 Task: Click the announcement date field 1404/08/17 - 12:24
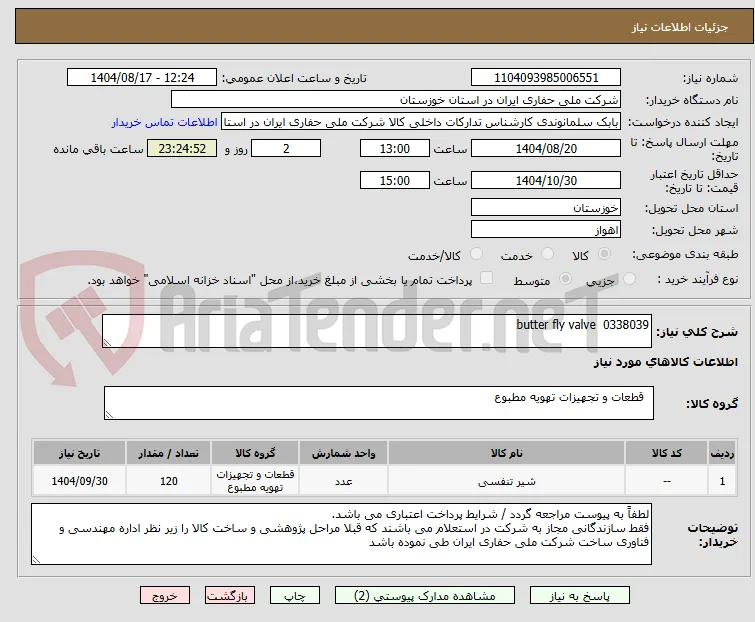click(x=142, y=78)
